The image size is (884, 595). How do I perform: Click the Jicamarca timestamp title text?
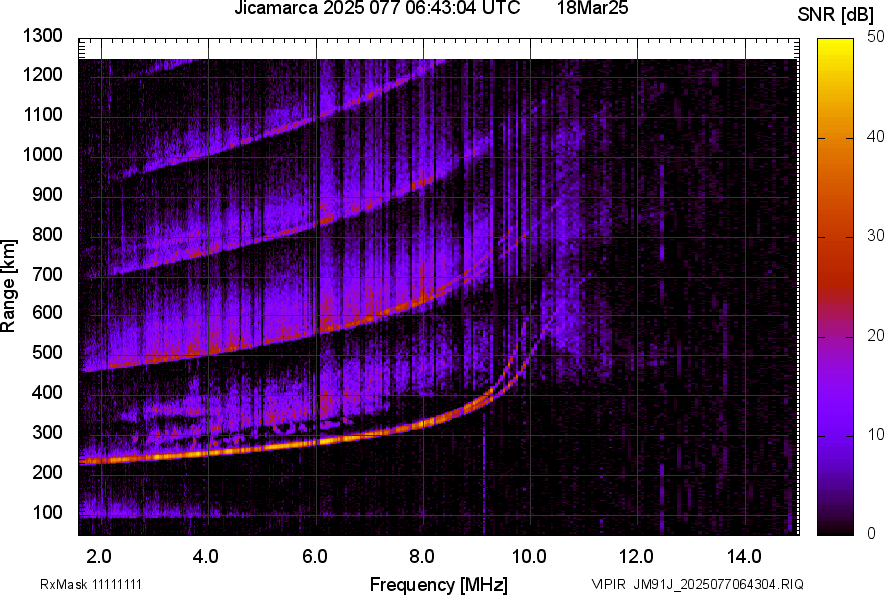[376, 9]
